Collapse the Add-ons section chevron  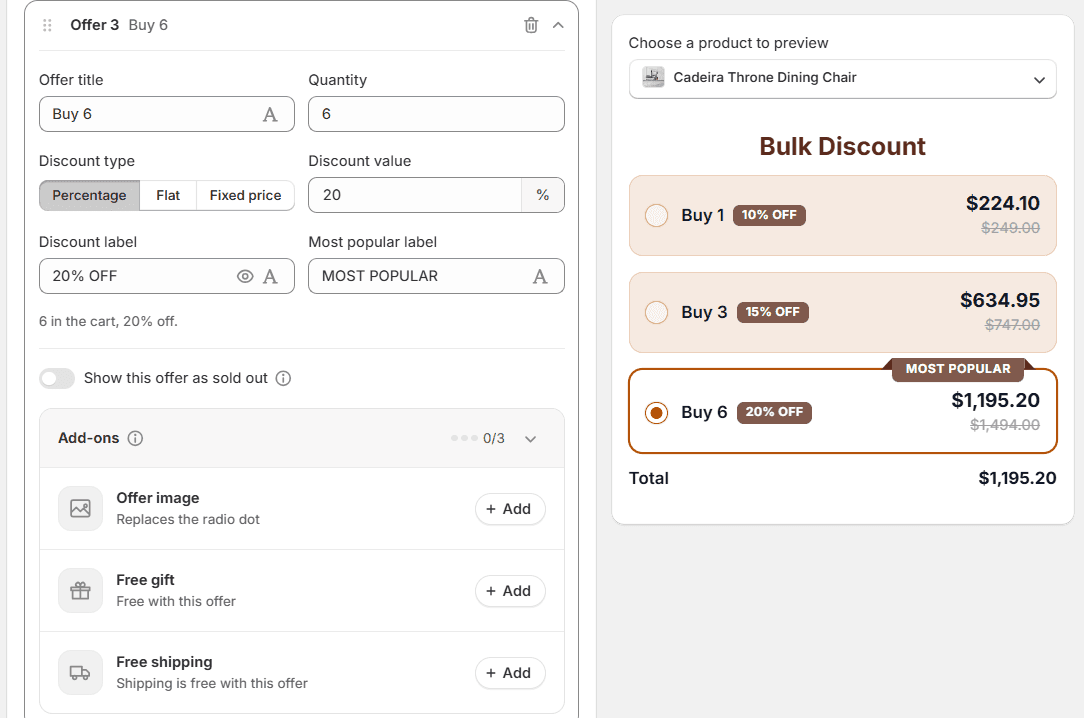click(530, 439)
